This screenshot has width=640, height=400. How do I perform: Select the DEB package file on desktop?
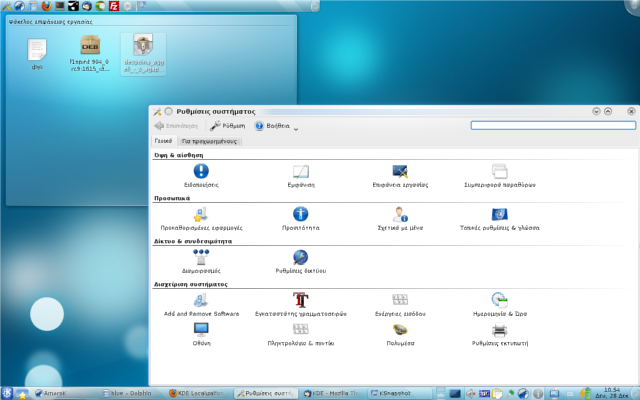pos(90,53)
